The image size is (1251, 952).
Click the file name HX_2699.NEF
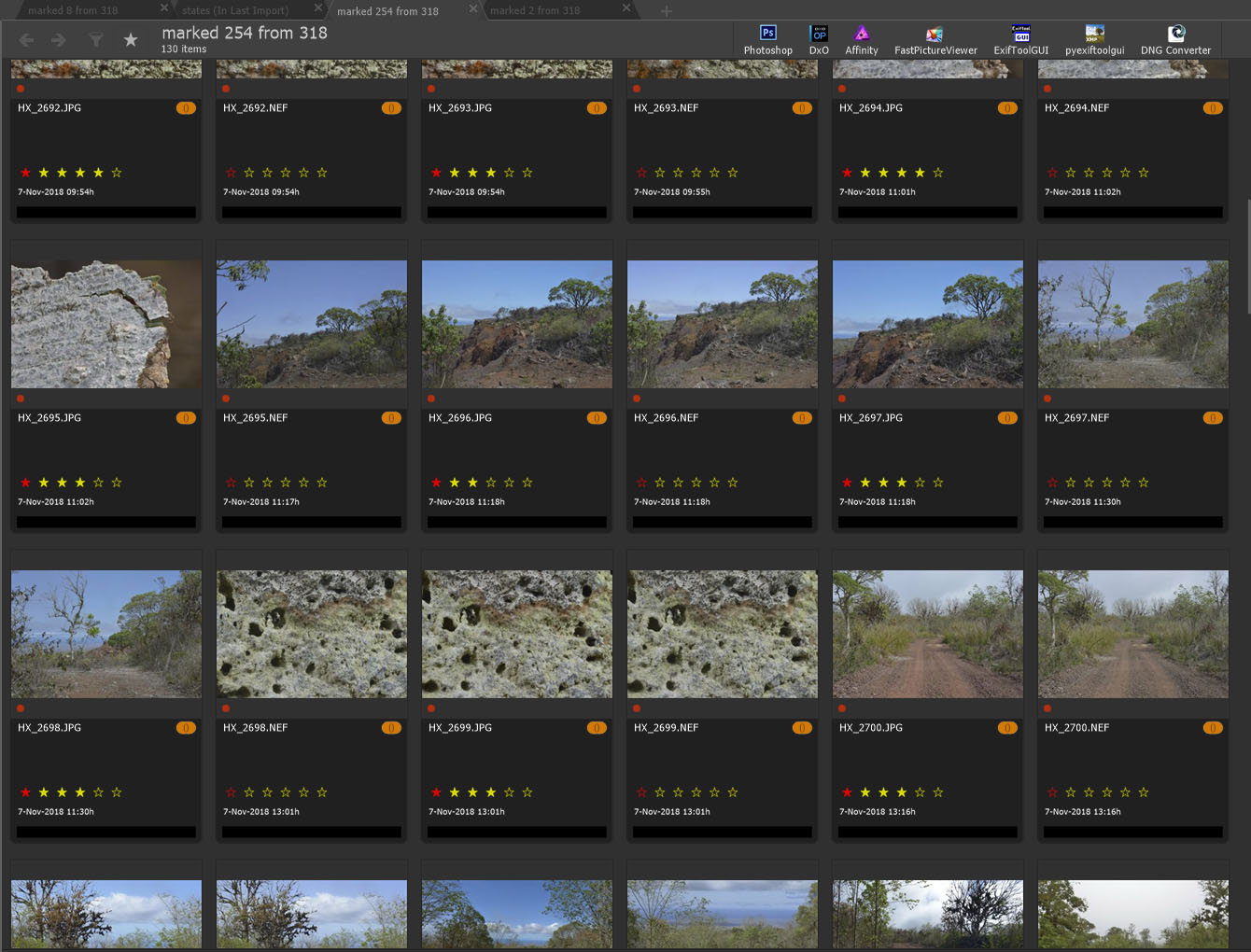667,728
